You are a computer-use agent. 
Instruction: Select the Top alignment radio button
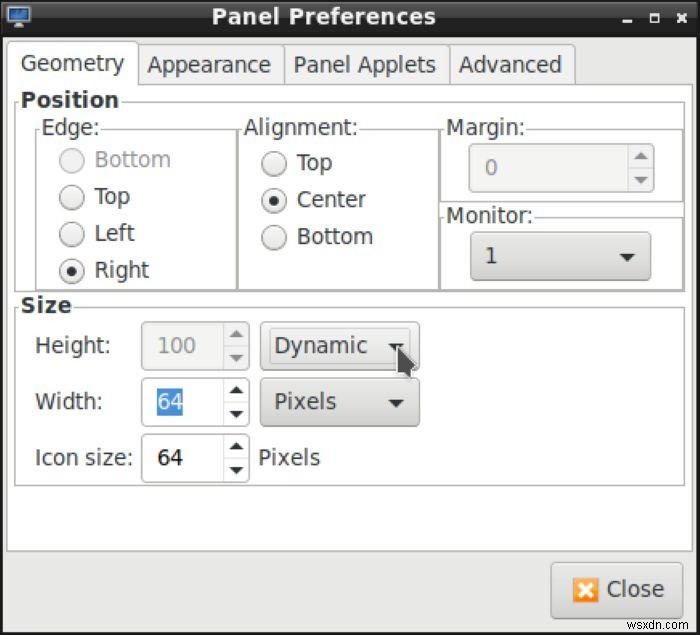point(273,163)
